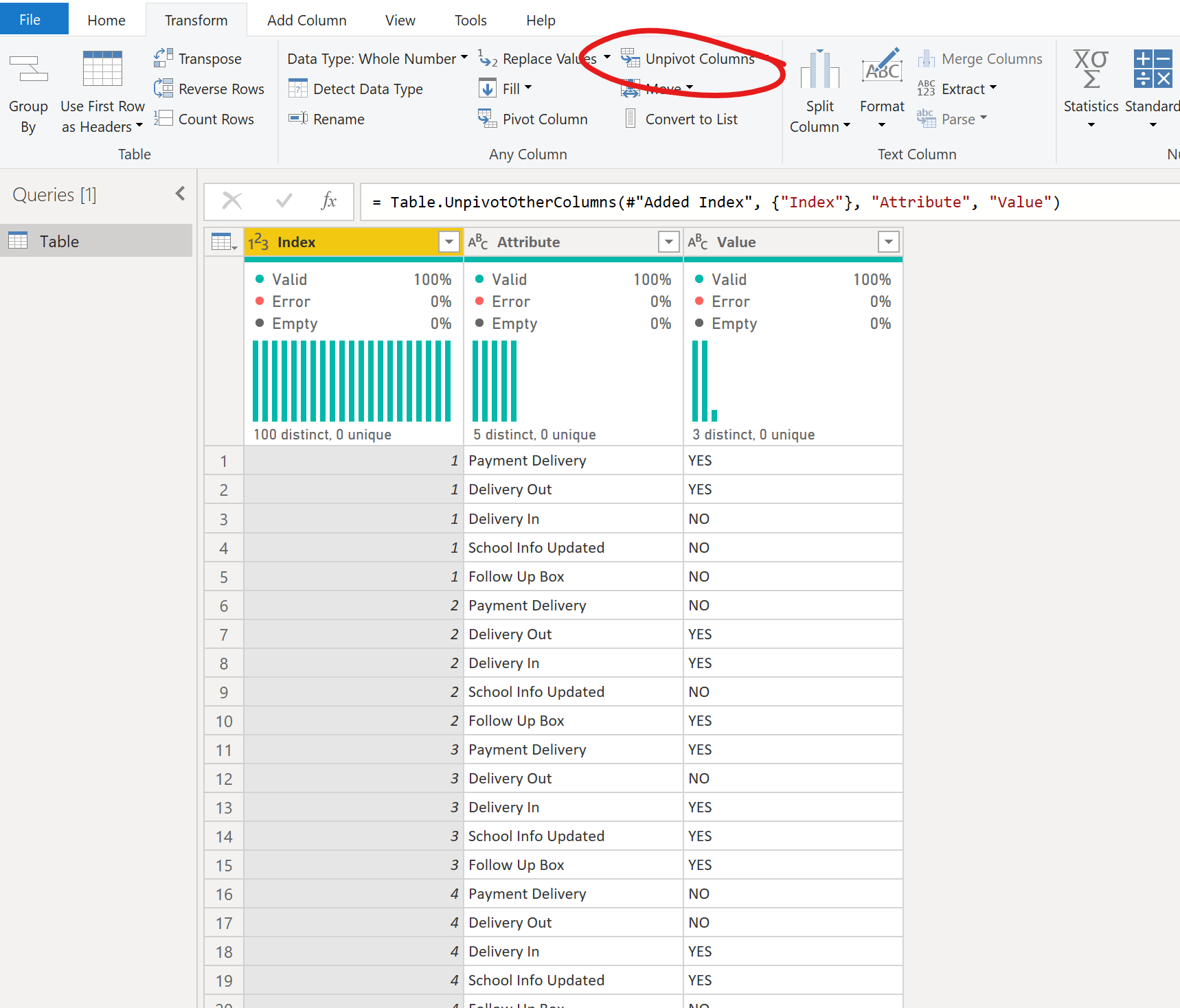Image resolution: width=1180 pixels, height=1008 pixels.
Task: Click the Pivot Column icon
Action: (x=488, y=119)
